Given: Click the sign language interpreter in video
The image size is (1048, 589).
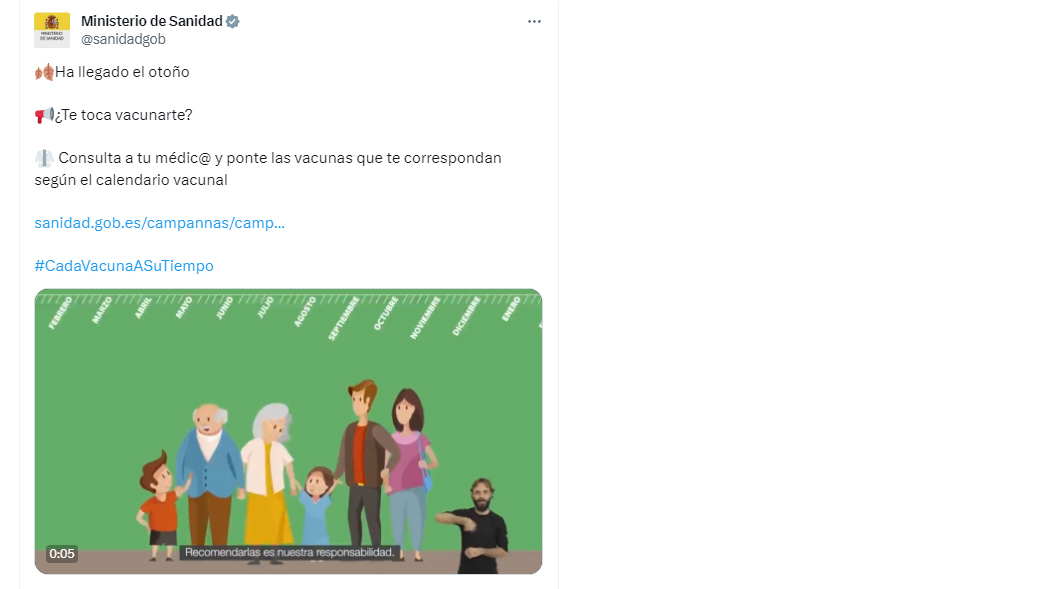Looking at the screenshot, I should [x=477, y=526].
